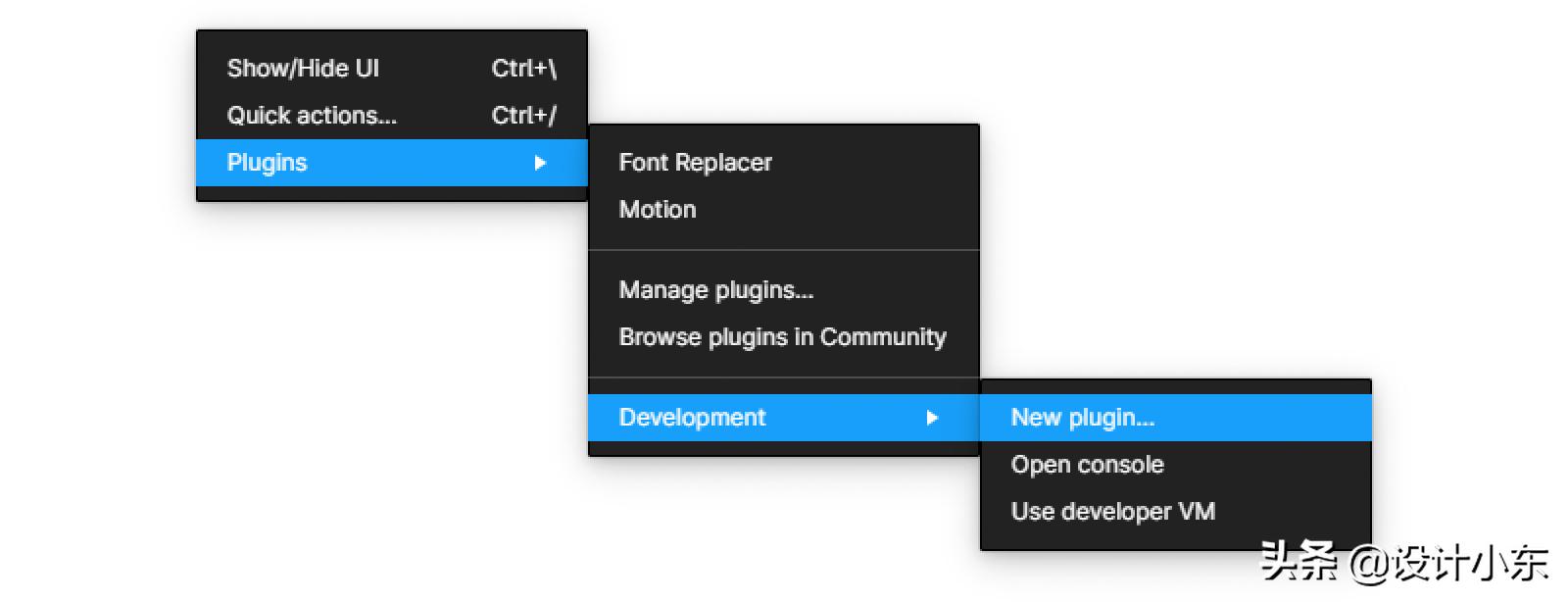
Task: Open Quick actions from the menu
Action: tap(312, 116)
